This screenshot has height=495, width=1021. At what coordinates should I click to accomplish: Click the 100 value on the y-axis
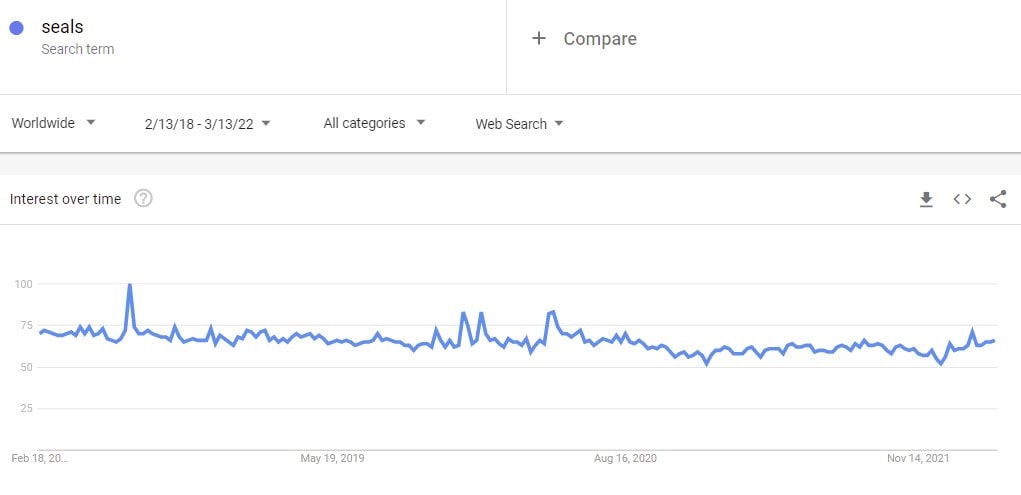(24, 285)
